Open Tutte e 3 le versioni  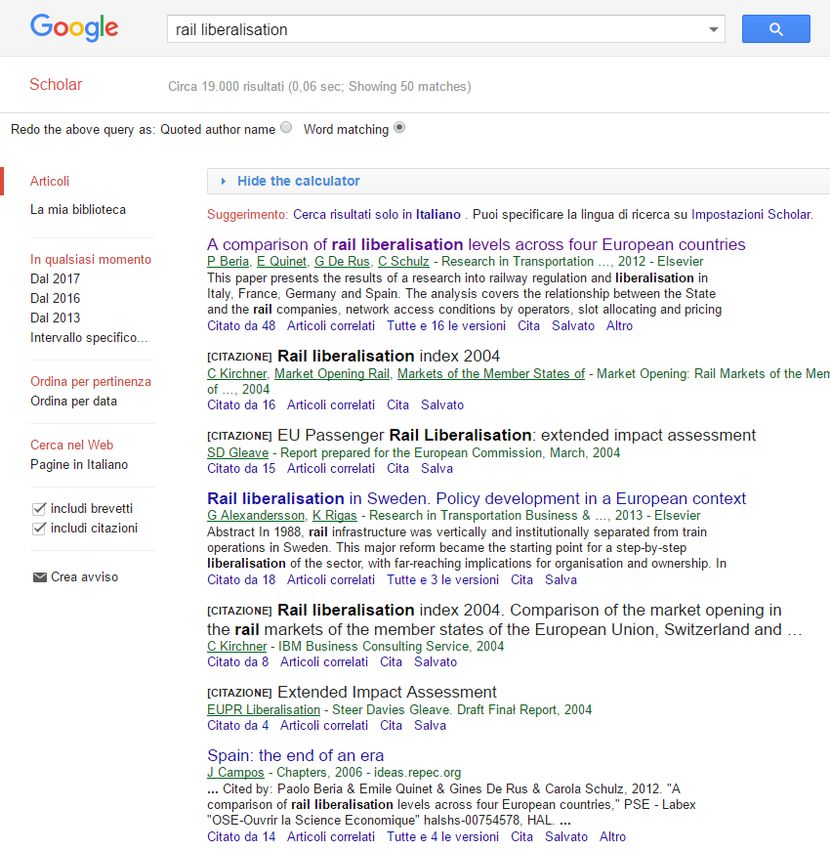pyautogui.click(x=443, y=580)
